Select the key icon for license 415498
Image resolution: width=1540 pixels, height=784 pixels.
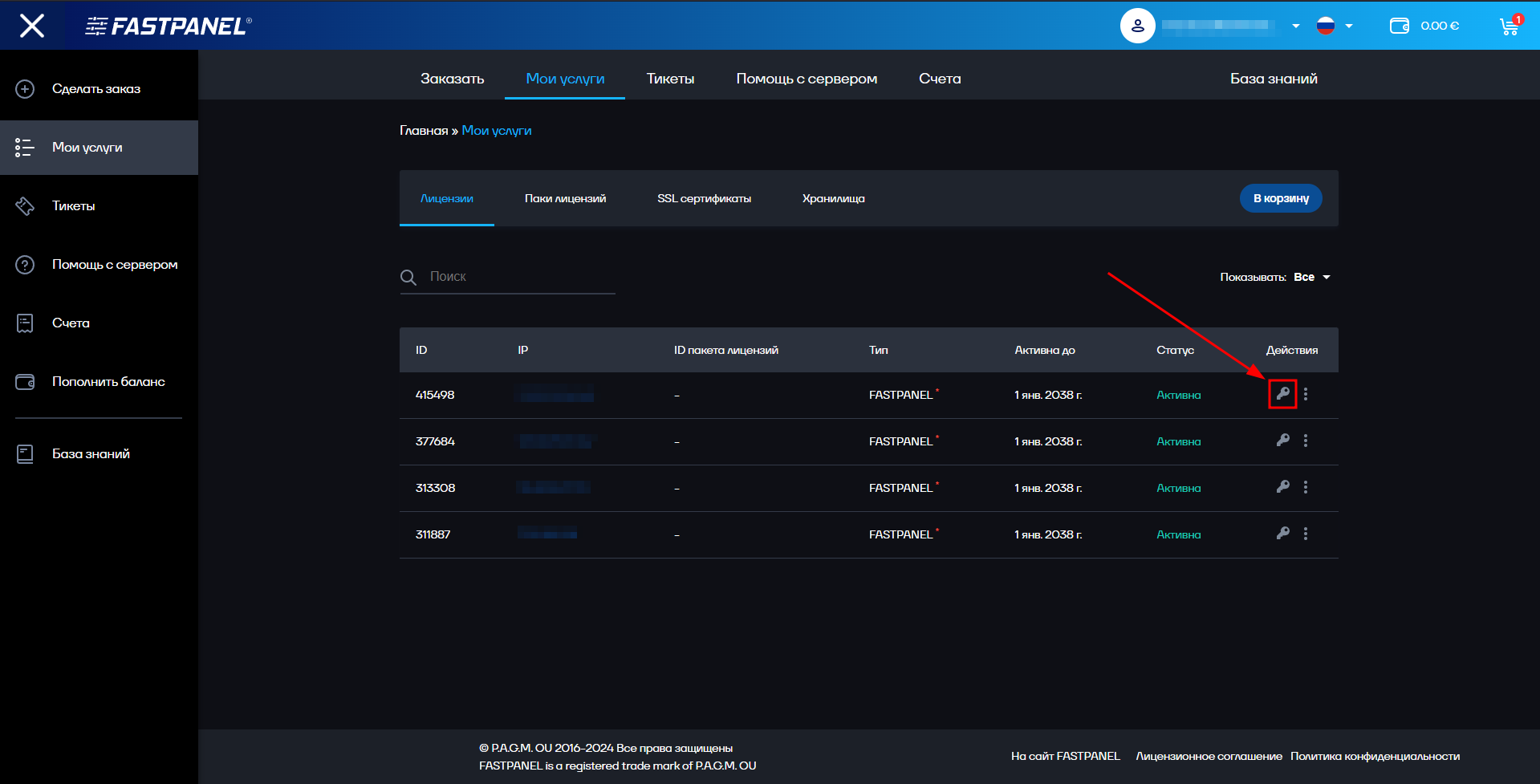(x=1282, y=394)
